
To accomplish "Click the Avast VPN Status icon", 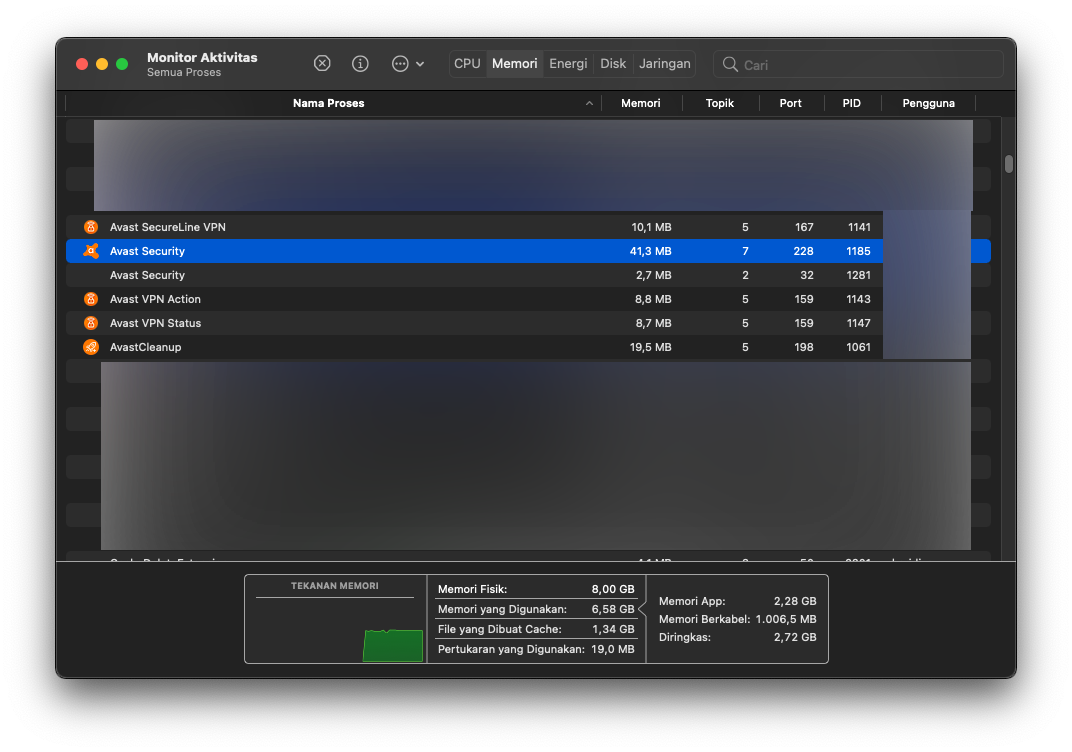I will click(91, 323).
